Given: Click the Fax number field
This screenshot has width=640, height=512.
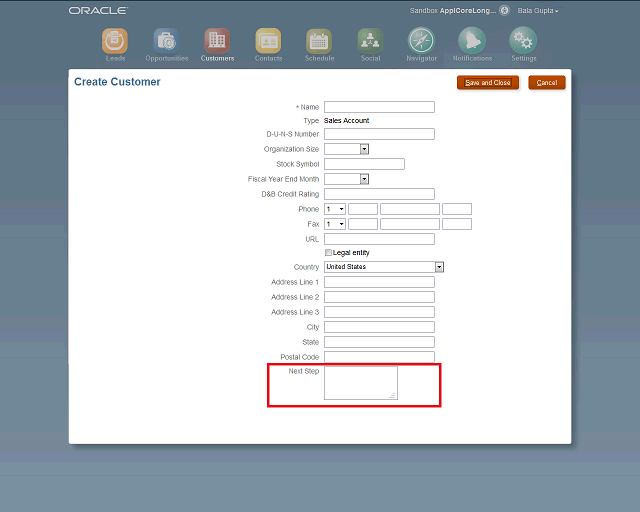Looking at the screenshot, I should [x=410, y=224].
